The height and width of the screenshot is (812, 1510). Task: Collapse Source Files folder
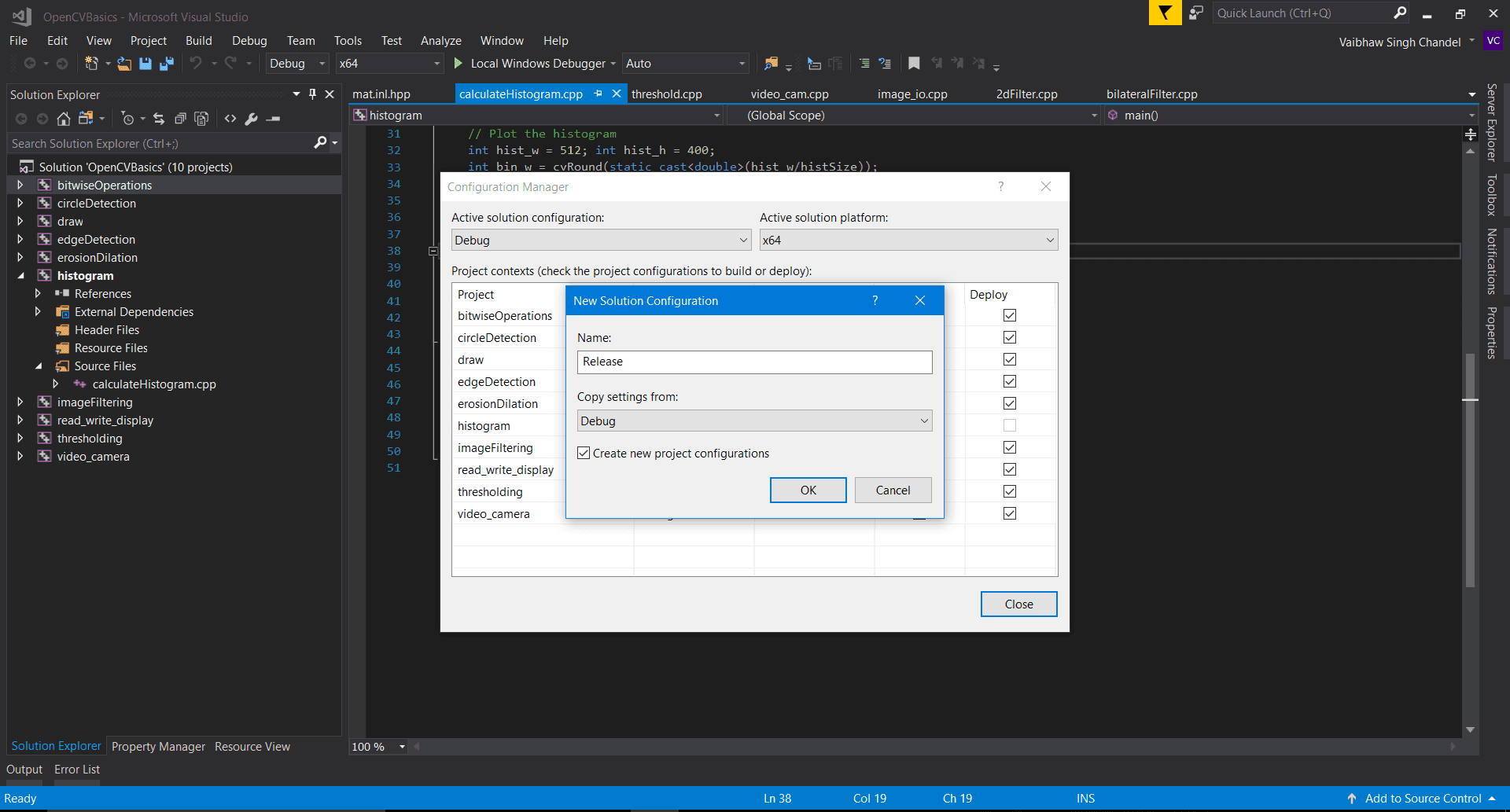click(x=39, y=366)
